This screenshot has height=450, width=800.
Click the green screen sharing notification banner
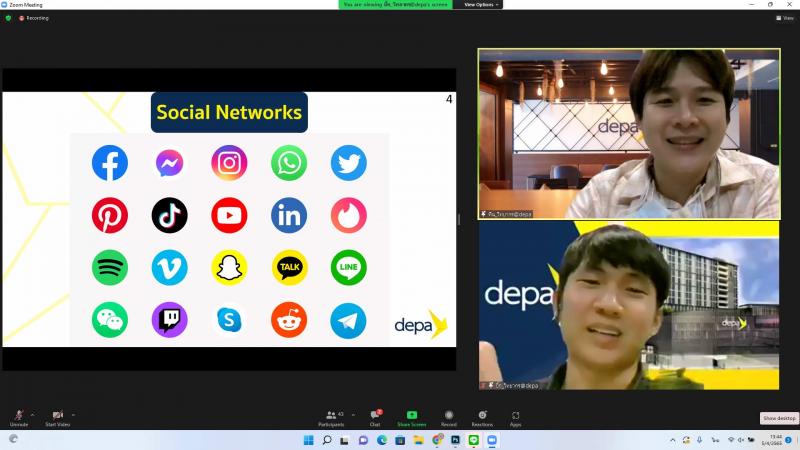[395, 5]
